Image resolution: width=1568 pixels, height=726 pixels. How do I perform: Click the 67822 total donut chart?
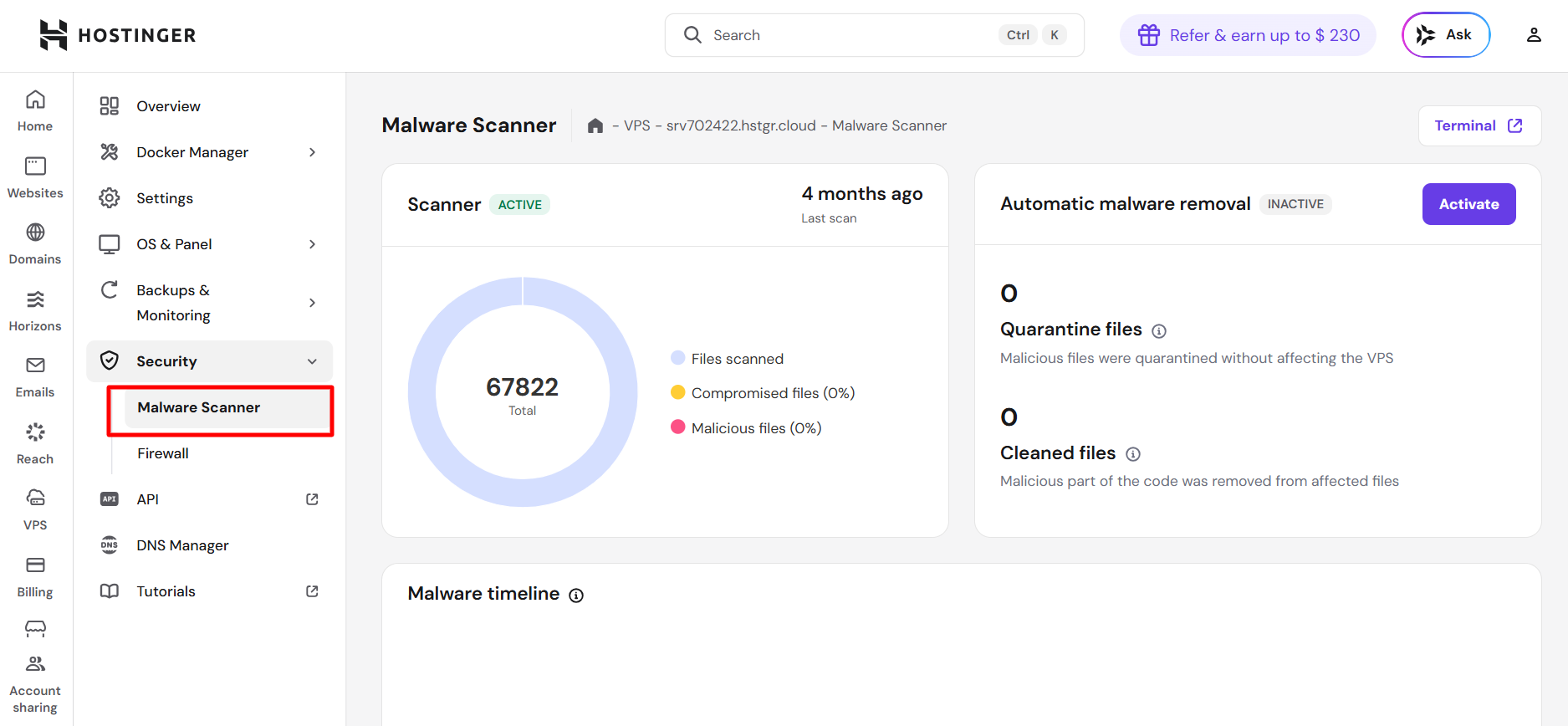coord(523,392)
